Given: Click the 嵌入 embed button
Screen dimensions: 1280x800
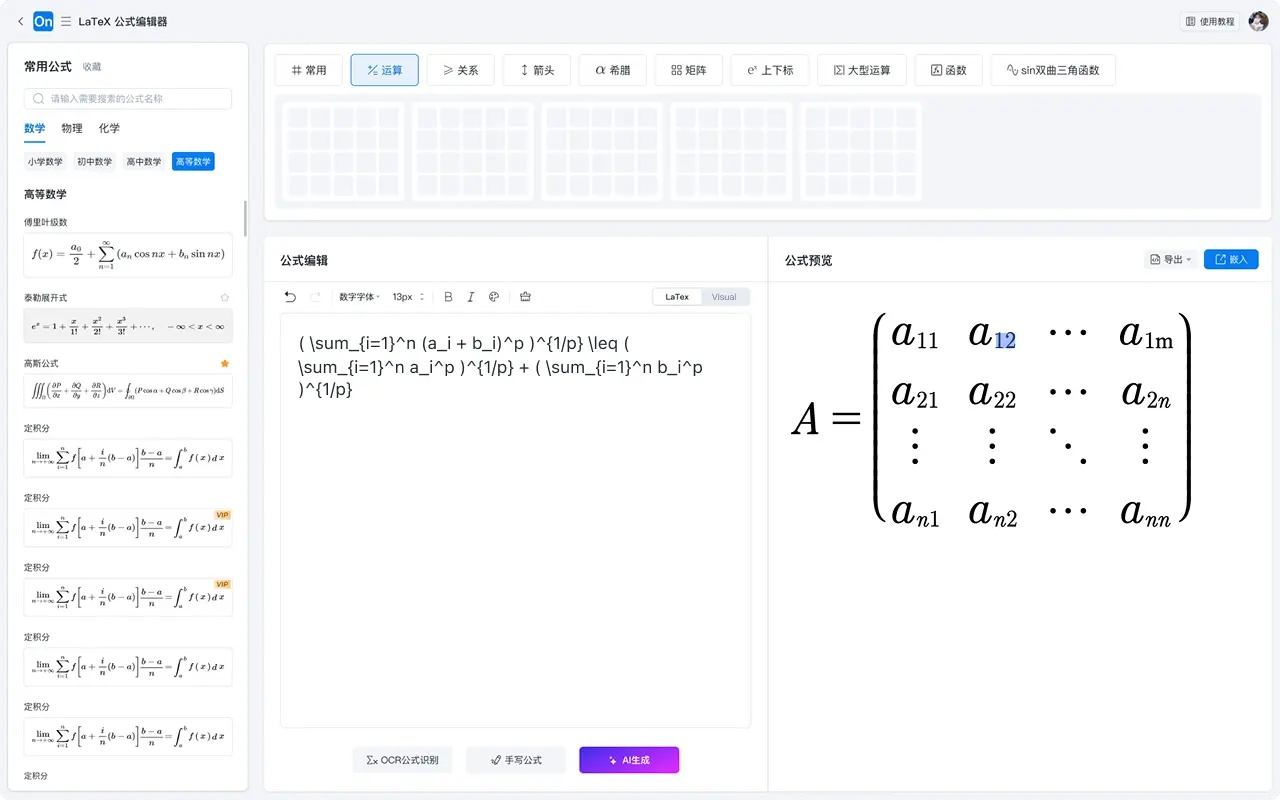Looking at the screenshot, I should click(1231, 260).
